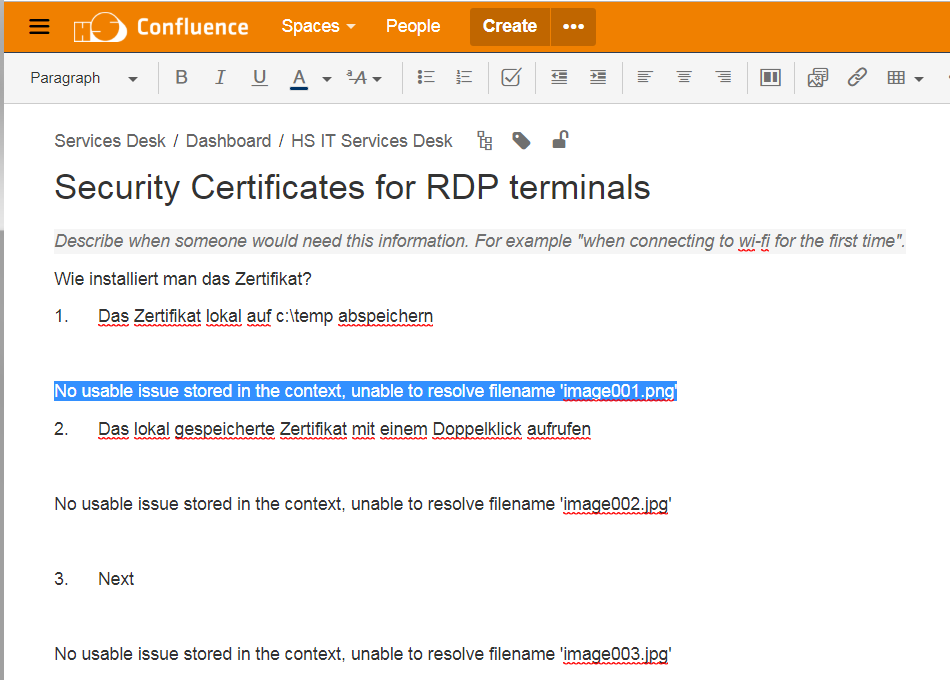Go to the People page
Viewport: 950px width, 680px height.
point(413,26)
